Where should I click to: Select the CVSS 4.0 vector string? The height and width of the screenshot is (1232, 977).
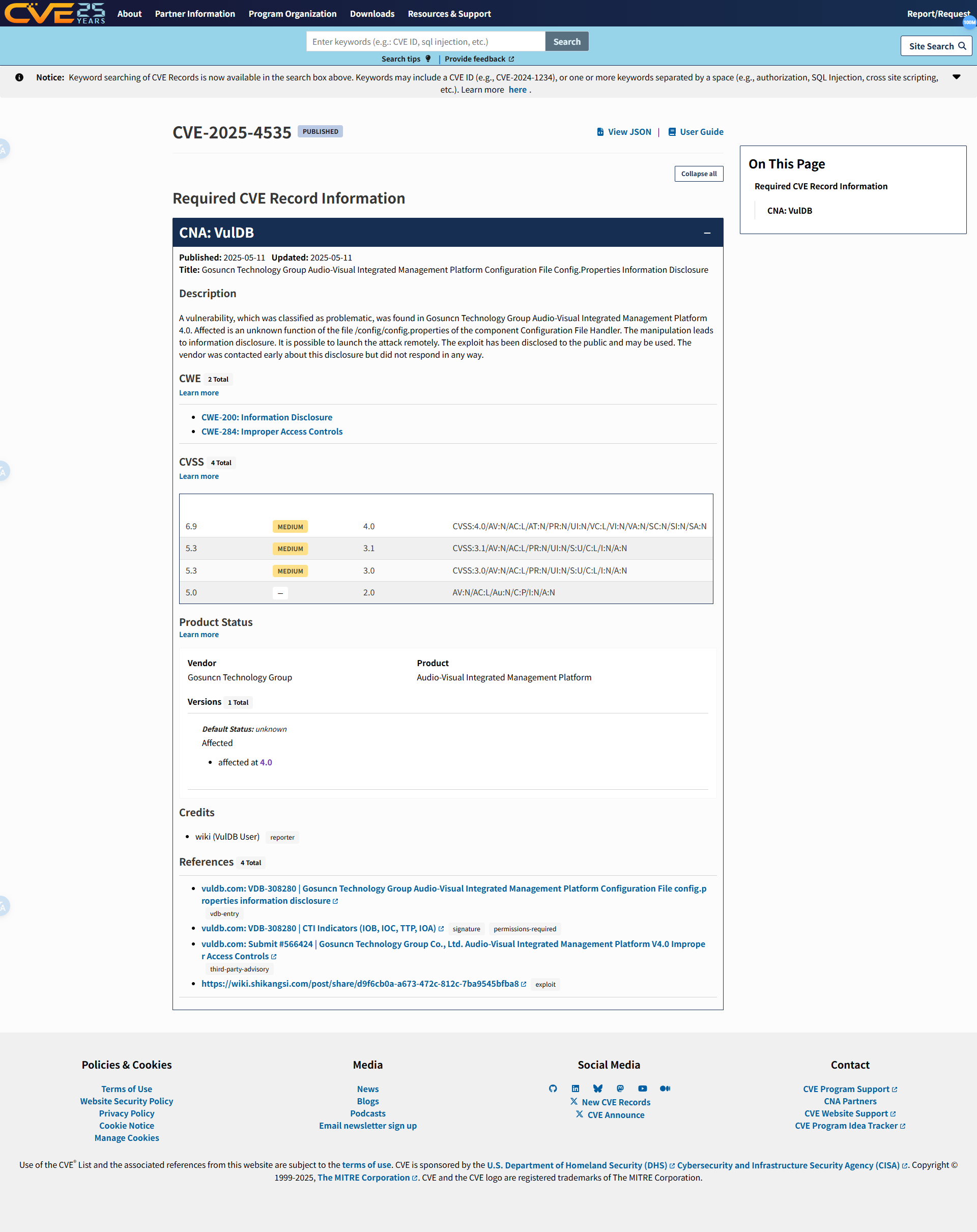580,526
